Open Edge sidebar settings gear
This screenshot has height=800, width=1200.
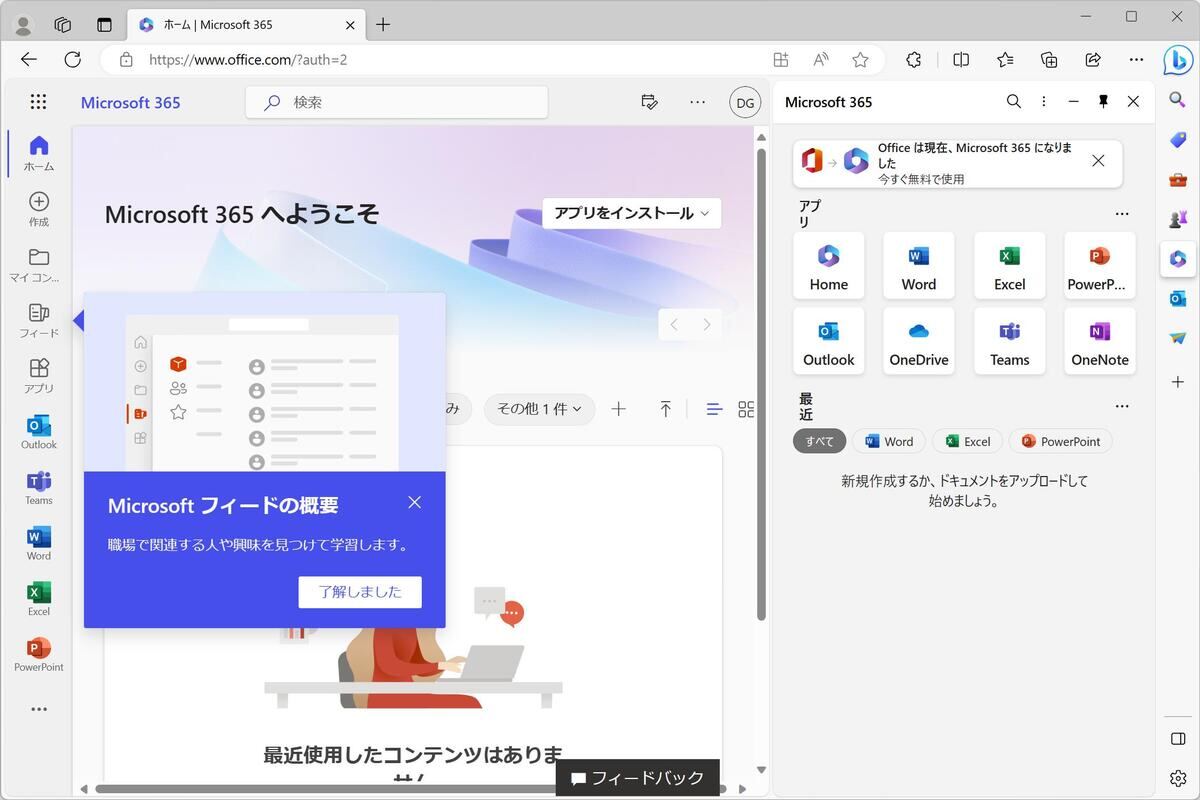pyautogui.click(x=1178, y=778)
